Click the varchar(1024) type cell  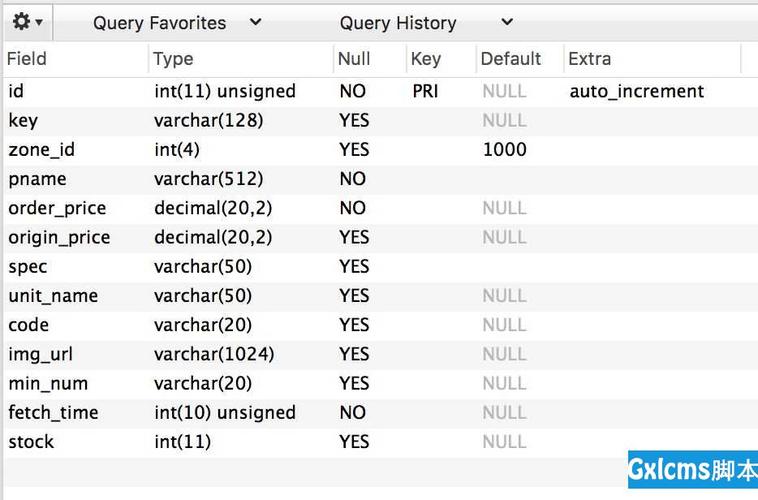pyautogui.click(x=214, y=354)
